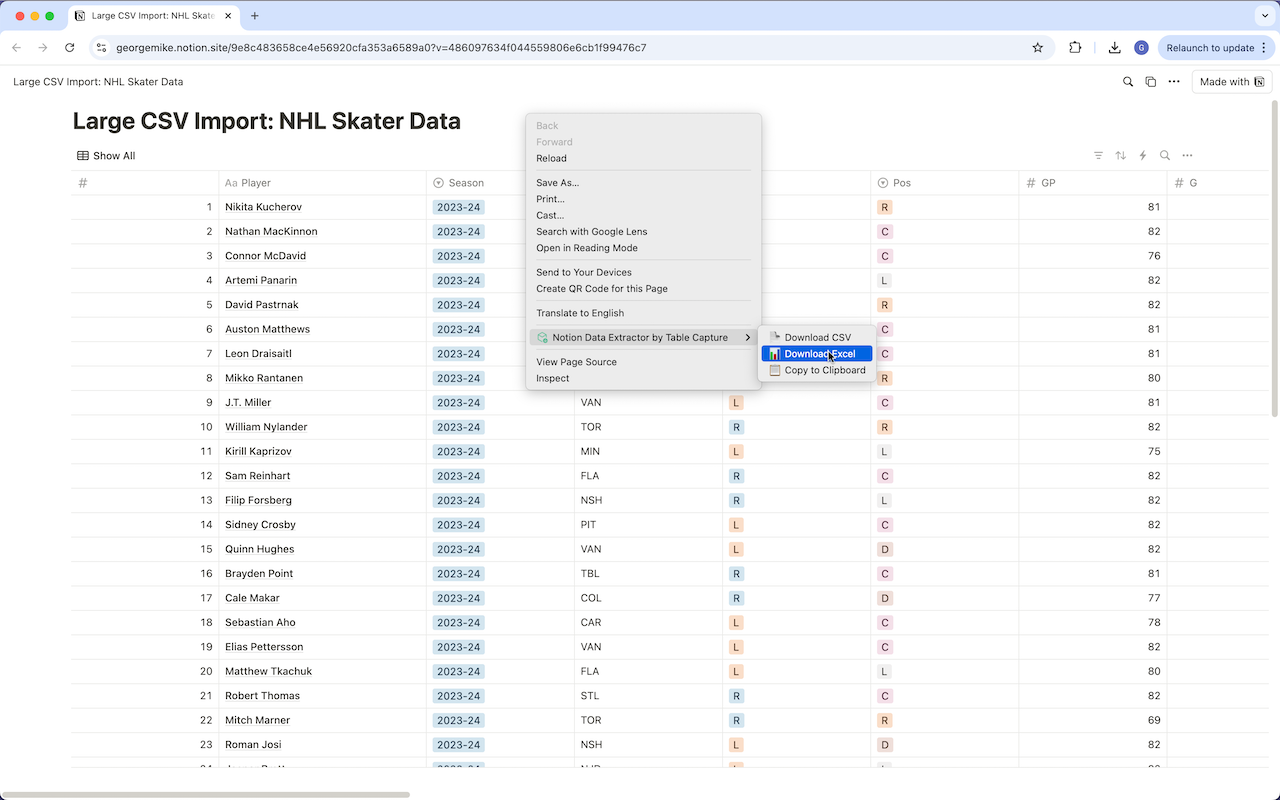Viewport: 1280px width, 800px height.
Task: Open the Show All view switcher
Action: [106, 156]
